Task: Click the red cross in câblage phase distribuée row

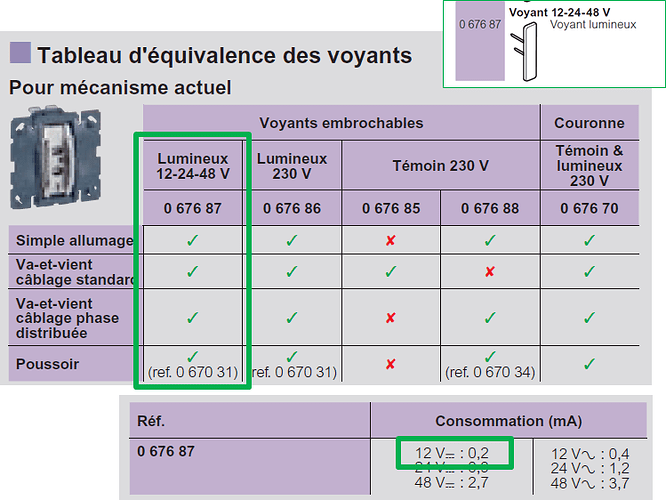Action: pos(391,318)
